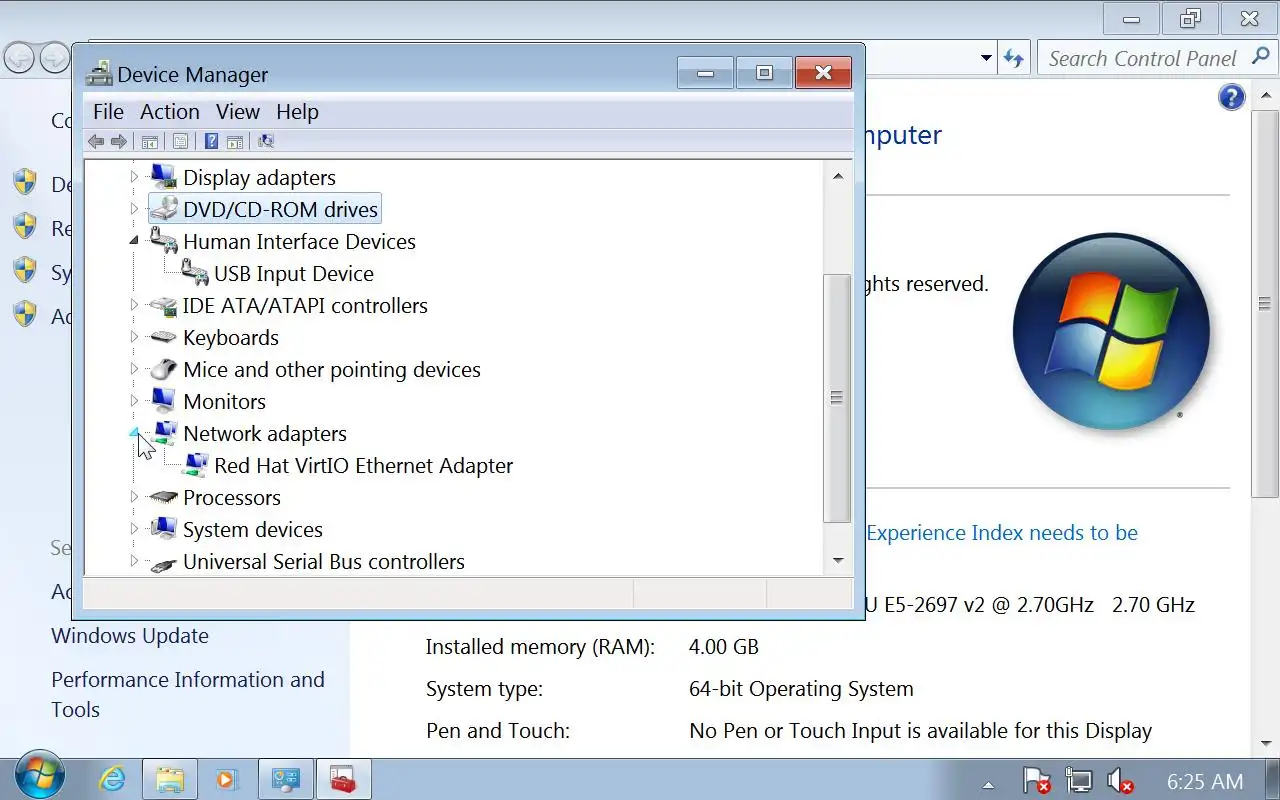1280x800 pixels.
Task: Click the blue Help question-mark toolbar icon
Action: click(x=211, y=141)
